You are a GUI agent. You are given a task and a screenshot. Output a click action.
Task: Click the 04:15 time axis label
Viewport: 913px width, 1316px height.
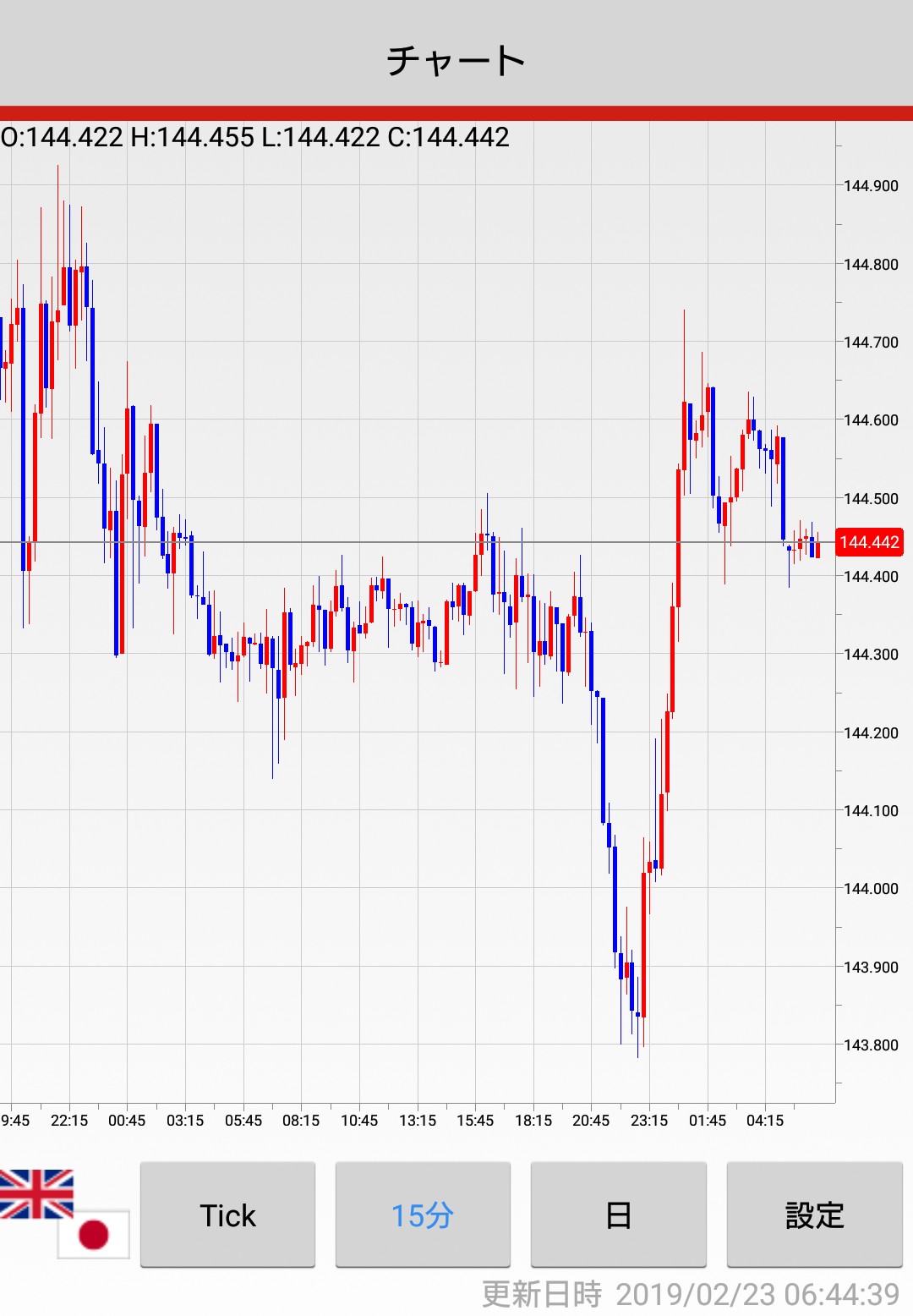[x=765, y=1121]
